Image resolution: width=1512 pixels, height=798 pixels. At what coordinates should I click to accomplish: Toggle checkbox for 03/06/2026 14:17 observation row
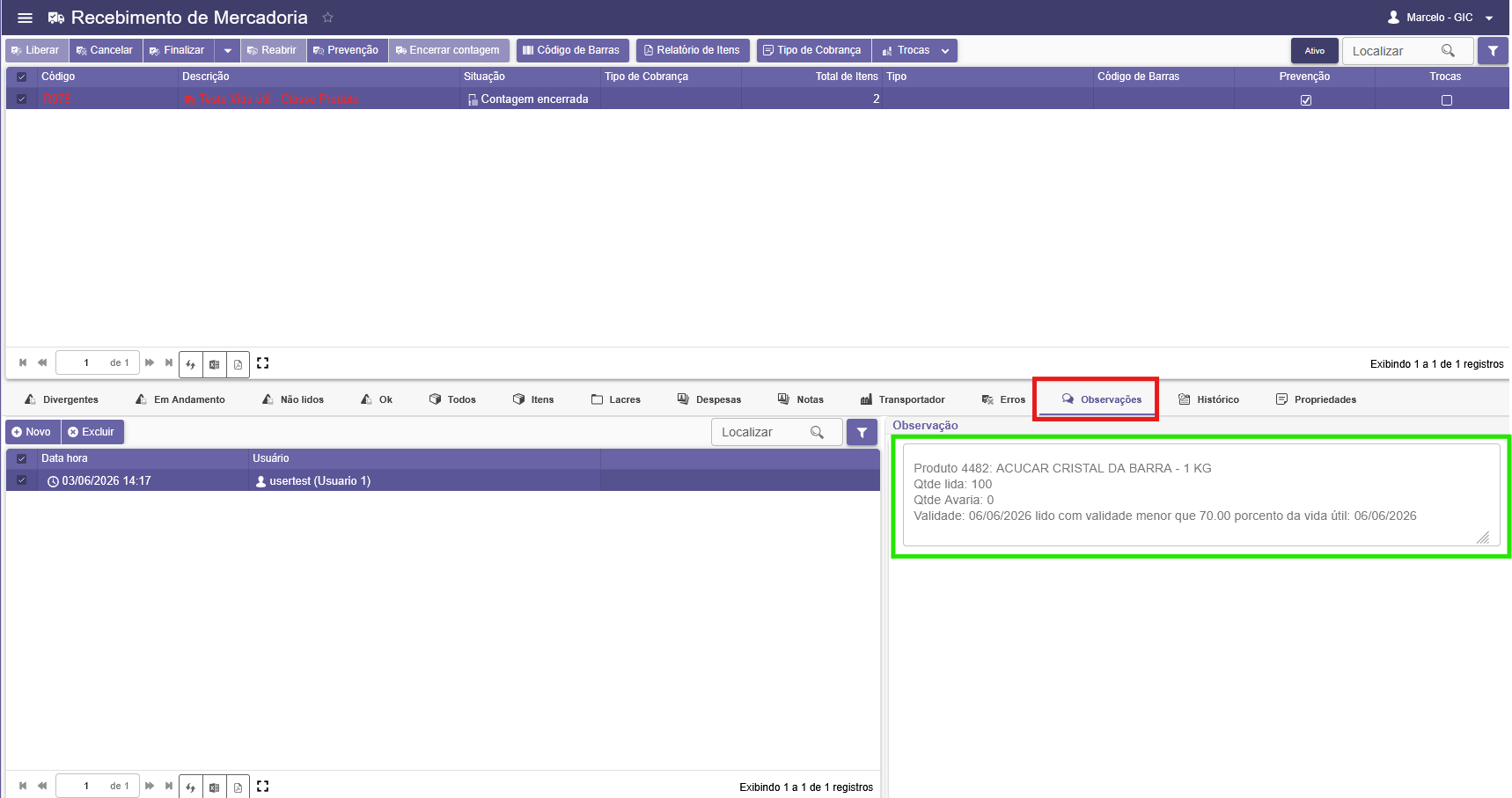coord(22,480)
